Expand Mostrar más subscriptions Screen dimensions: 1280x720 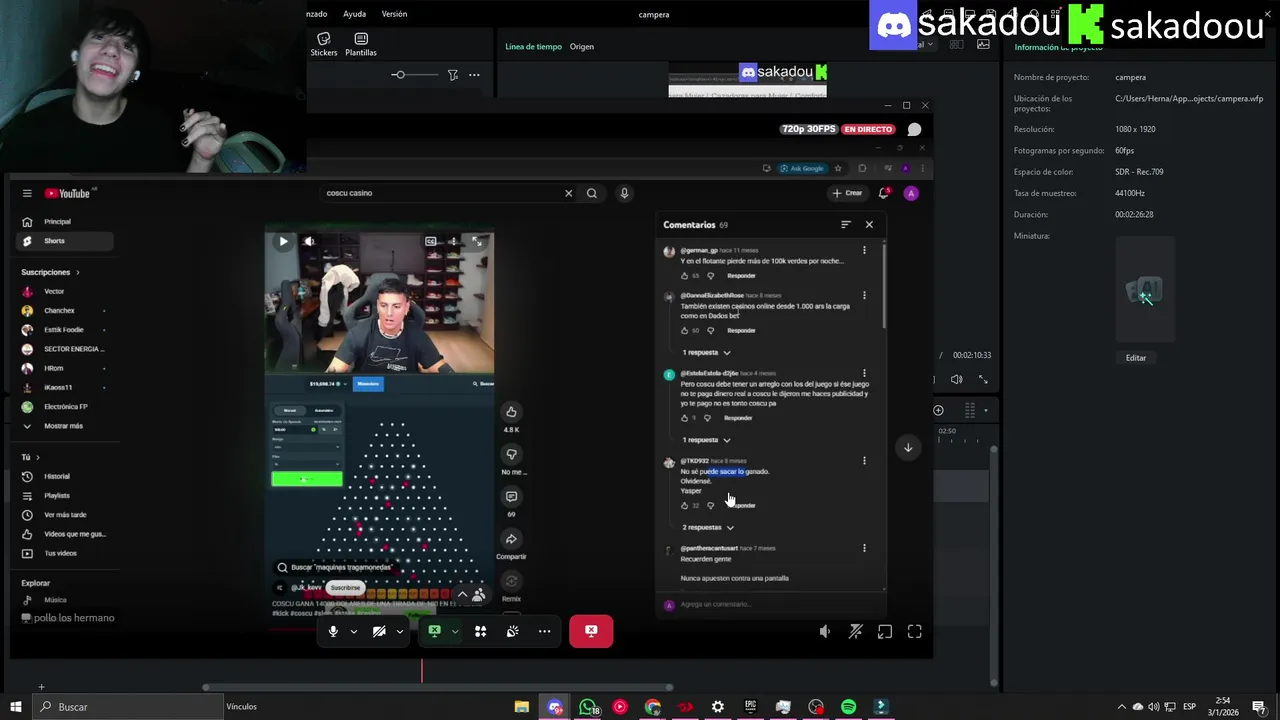click(x=63, y=426)
